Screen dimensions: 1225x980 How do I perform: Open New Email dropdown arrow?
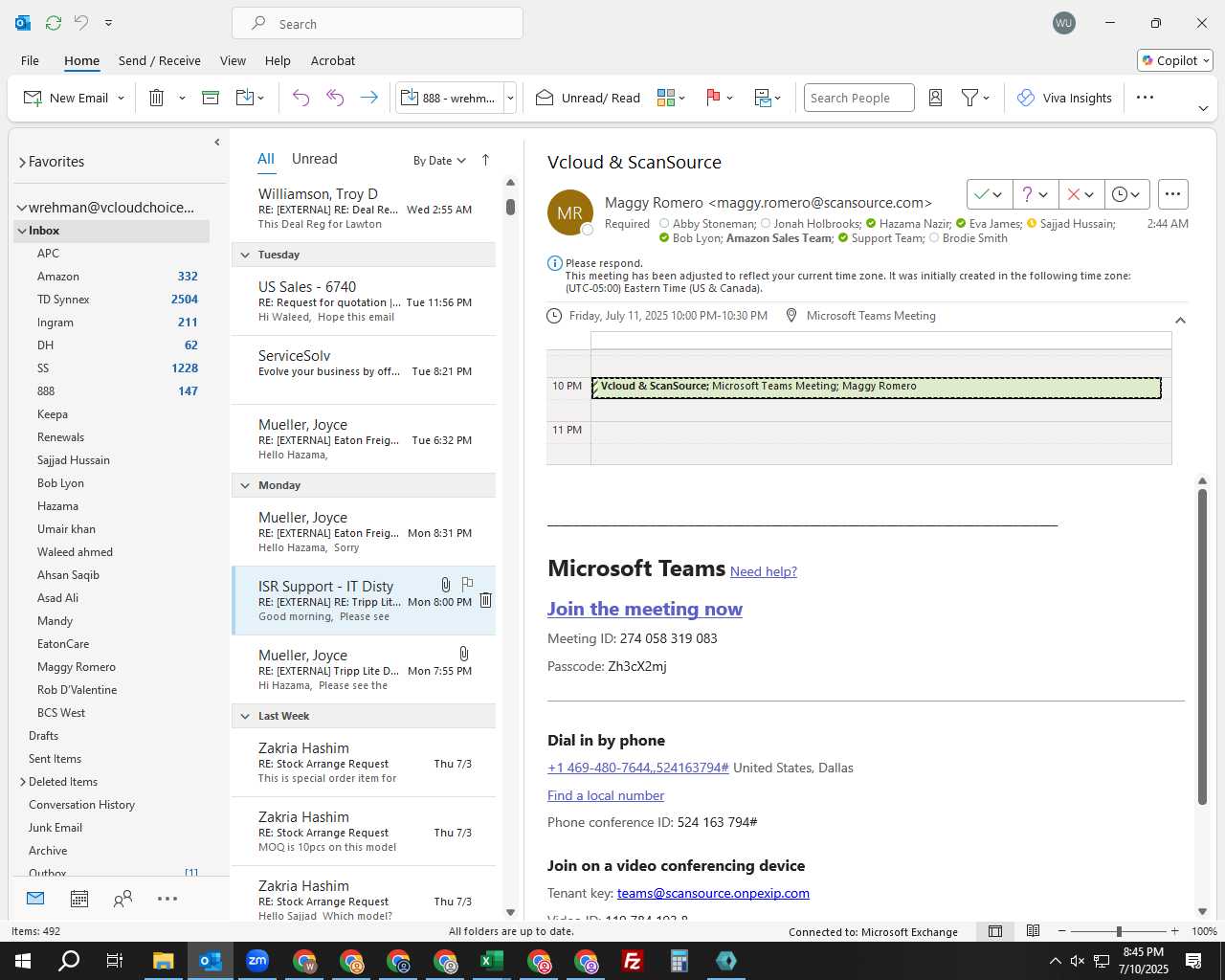tap(122, 98)
